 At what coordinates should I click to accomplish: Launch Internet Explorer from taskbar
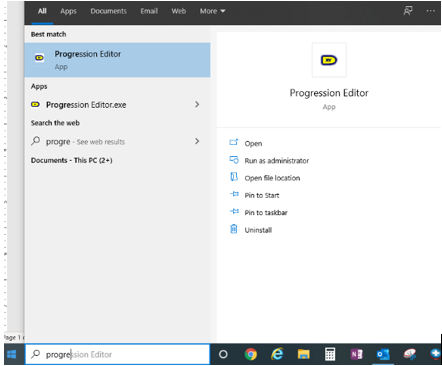277,354
